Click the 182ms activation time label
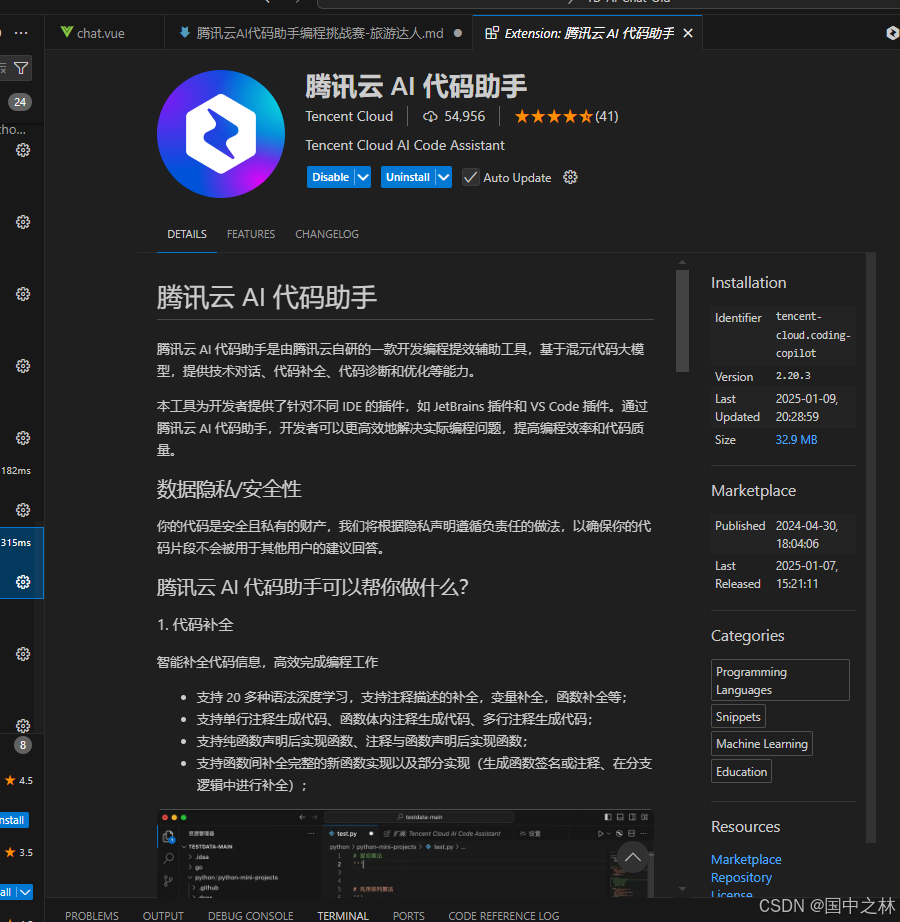This screenshot has height=922, width=900. pos(16,470)
